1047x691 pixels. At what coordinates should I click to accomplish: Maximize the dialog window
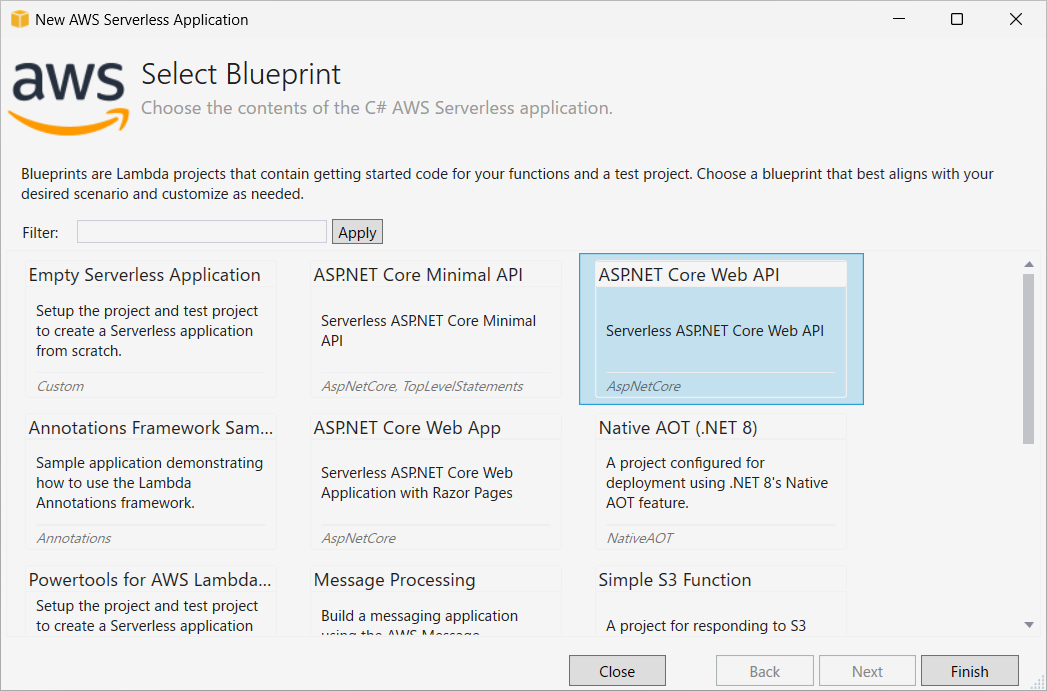pos(957,19)
